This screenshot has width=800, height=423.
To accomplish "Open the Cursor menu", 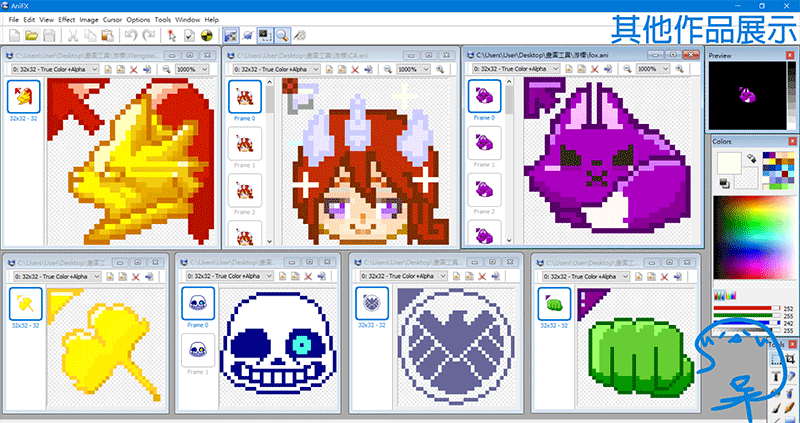I will (112, 19).
